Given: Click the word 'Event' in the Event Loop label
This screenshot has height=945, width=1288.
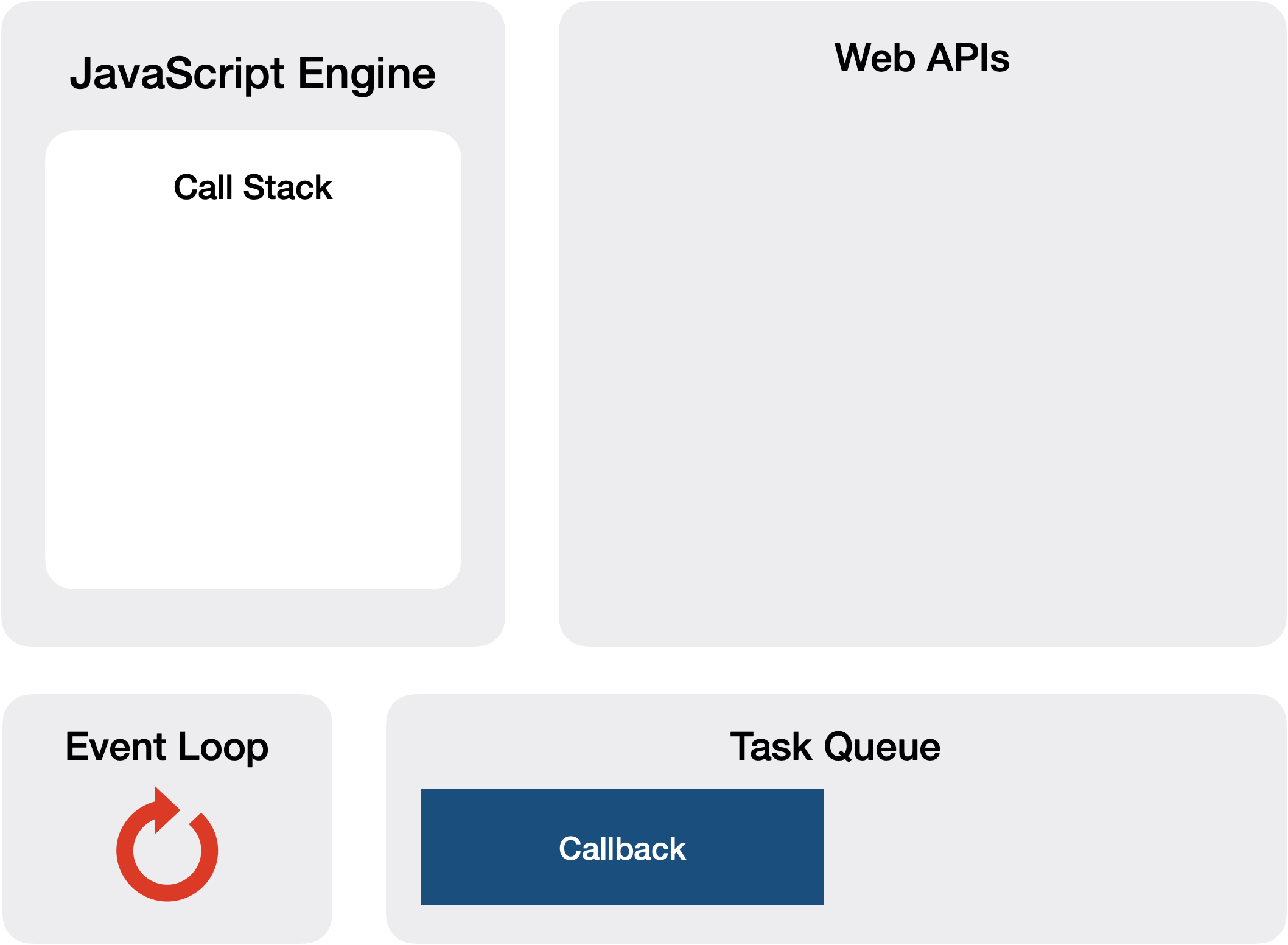Looking at the screenshot, I should [116, 747].
